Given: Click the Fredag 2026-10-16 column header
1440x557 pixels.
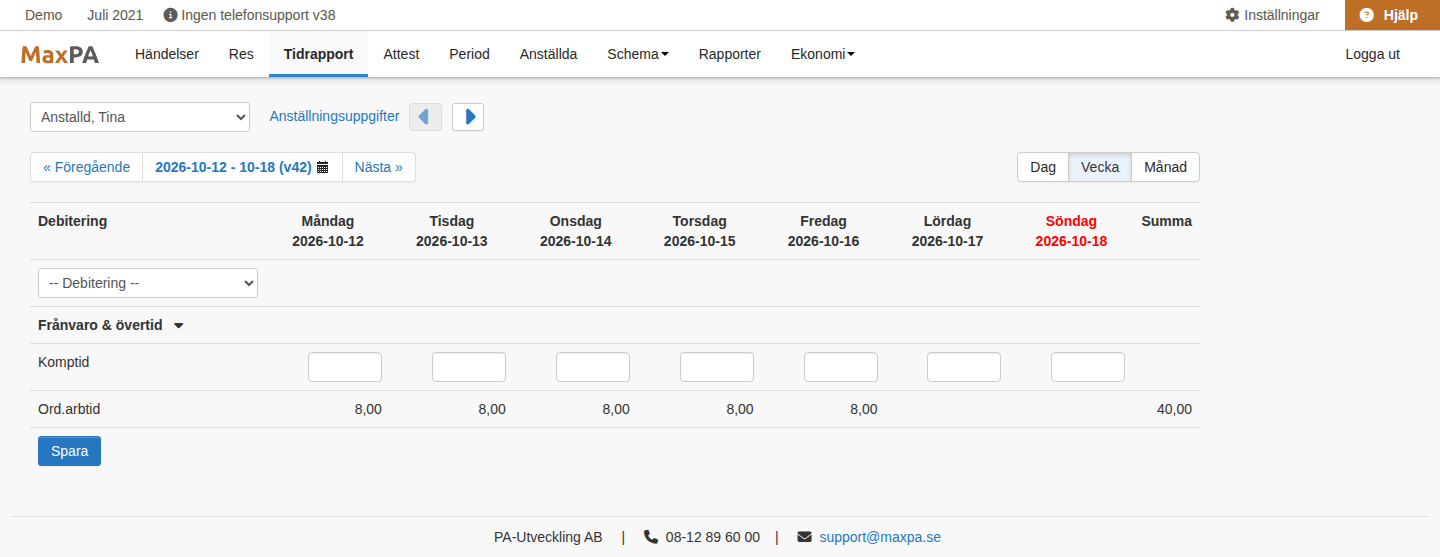Looking at the screenshot, I should point(823,231).
